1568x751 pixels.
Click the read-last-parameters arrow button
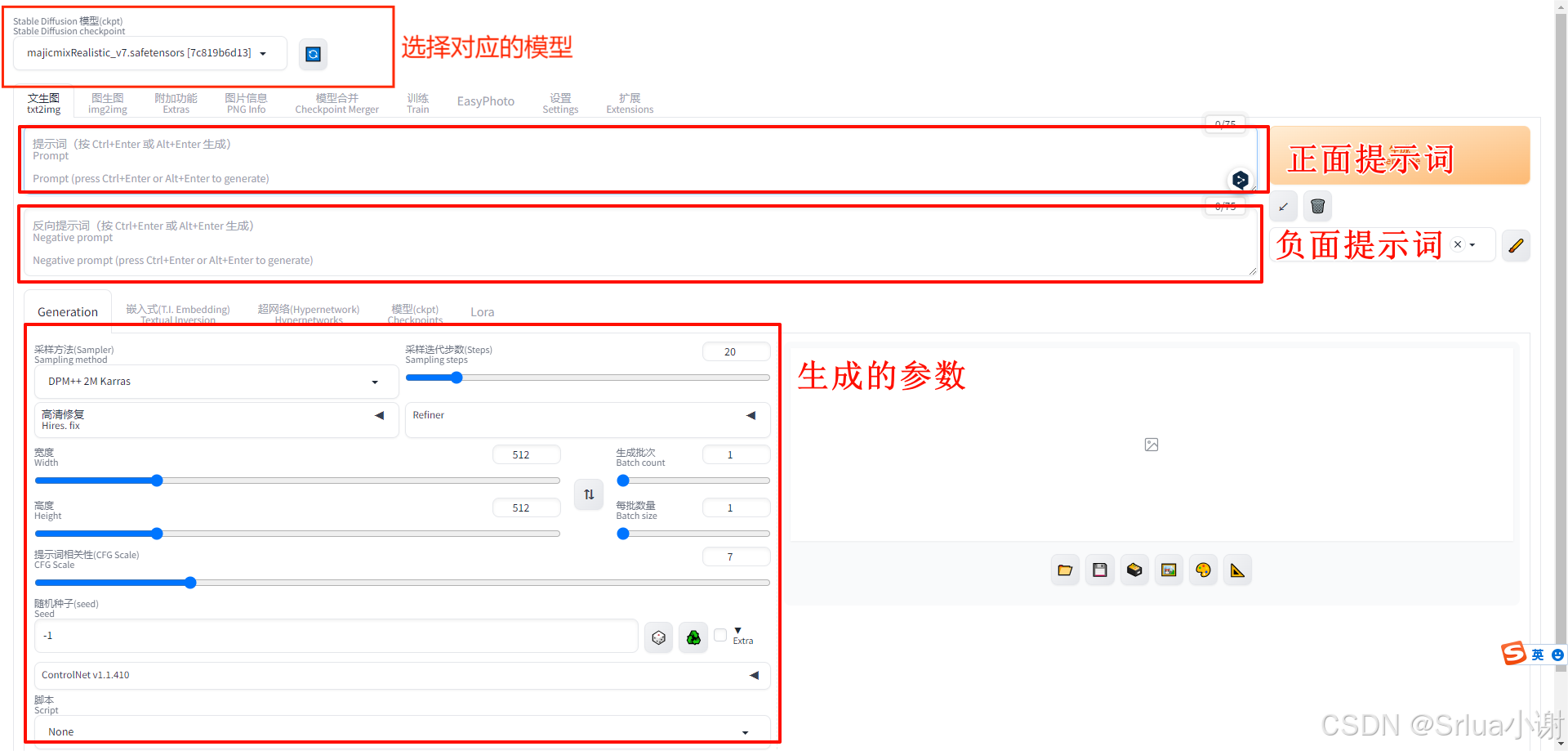point(1283,207)
